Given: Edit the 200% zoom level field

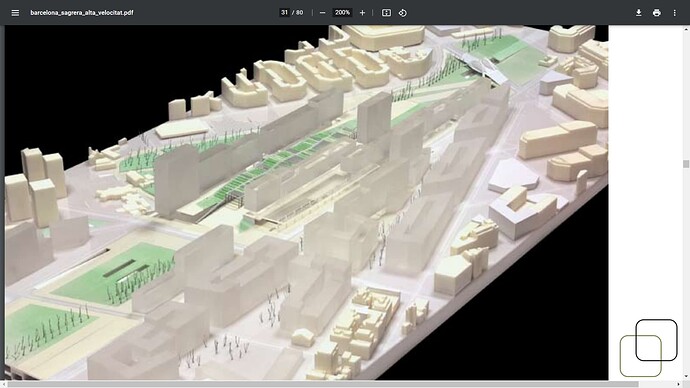Looking at the screenshot, I should 342,13.
